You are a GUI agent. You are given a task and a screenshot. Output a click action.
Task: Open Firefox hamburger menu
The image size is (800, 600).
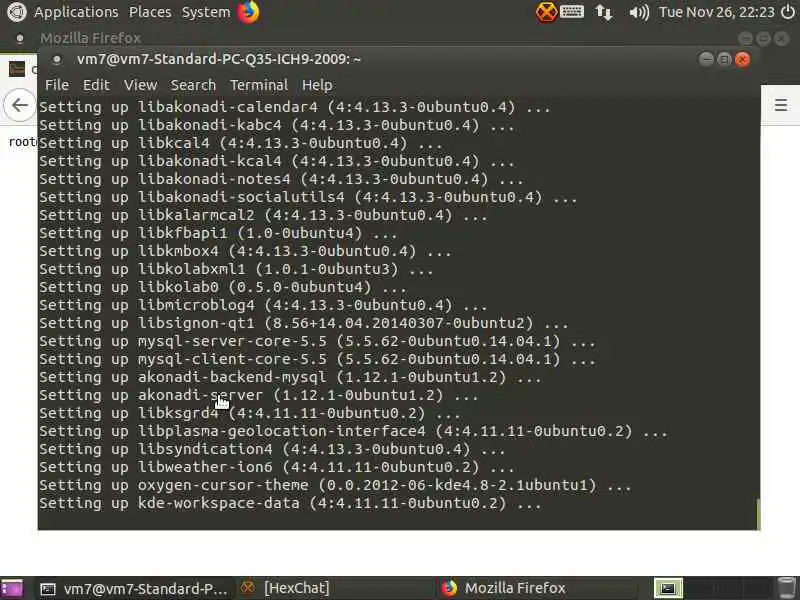coord(781,105)
